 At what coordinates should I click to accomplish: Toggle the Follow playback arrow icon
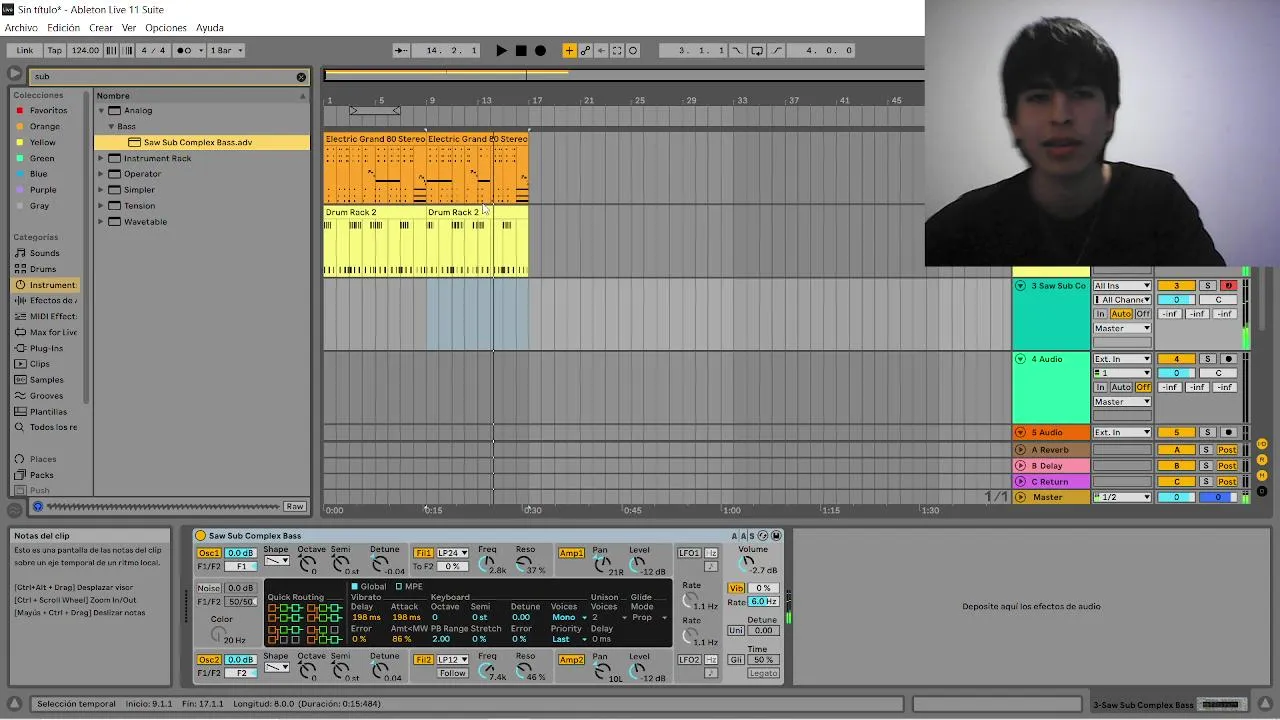[401, 50]
